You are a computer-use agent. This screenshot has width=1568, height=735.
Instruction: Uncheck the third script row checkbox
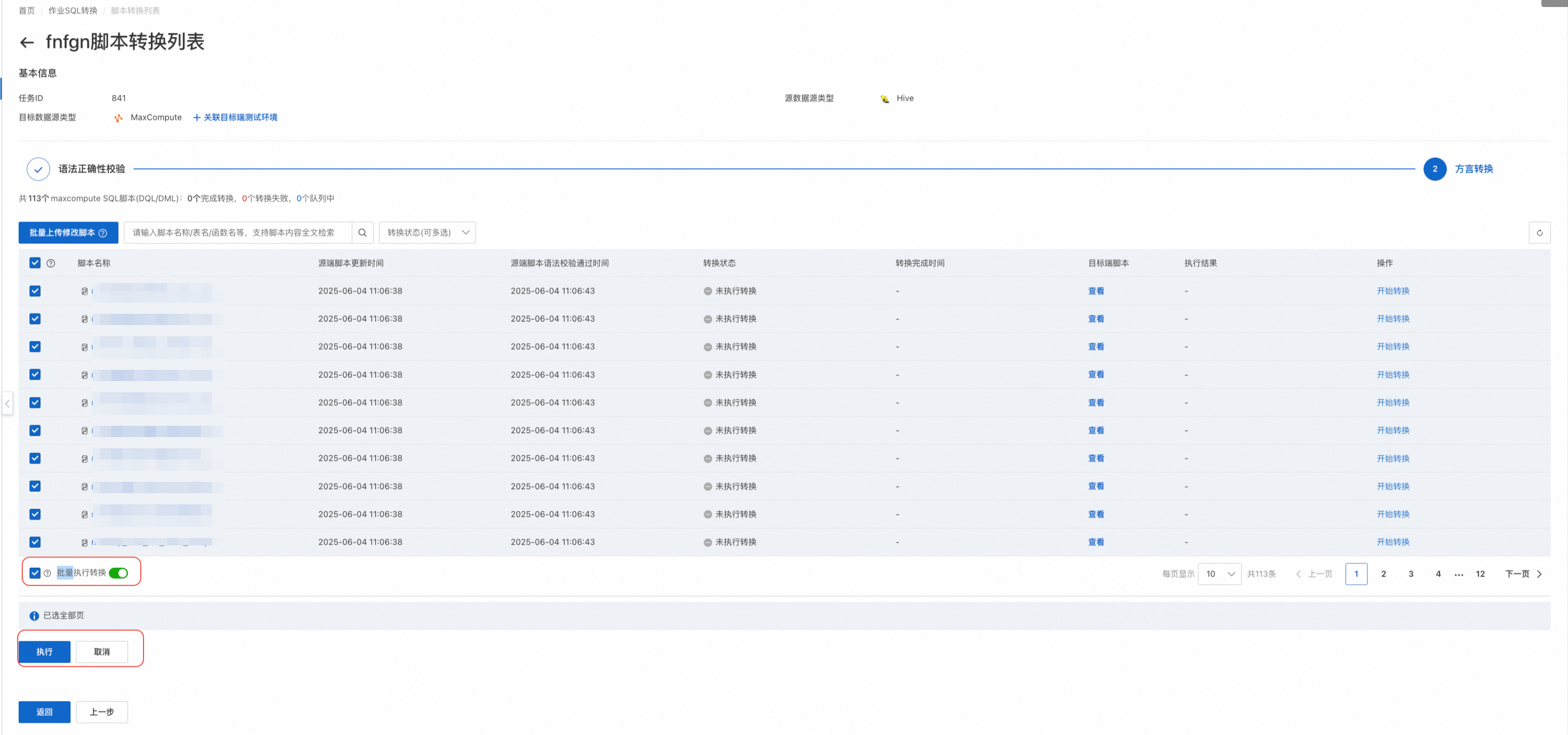pyautogui.click(x=35, y=347)
